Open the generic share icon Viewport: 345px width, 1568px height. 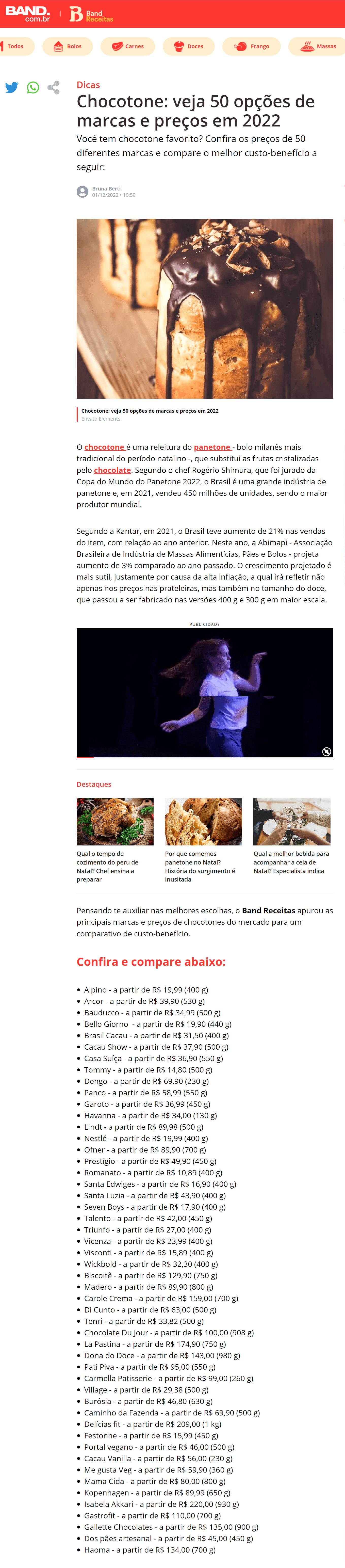click(x=54, y=88)
